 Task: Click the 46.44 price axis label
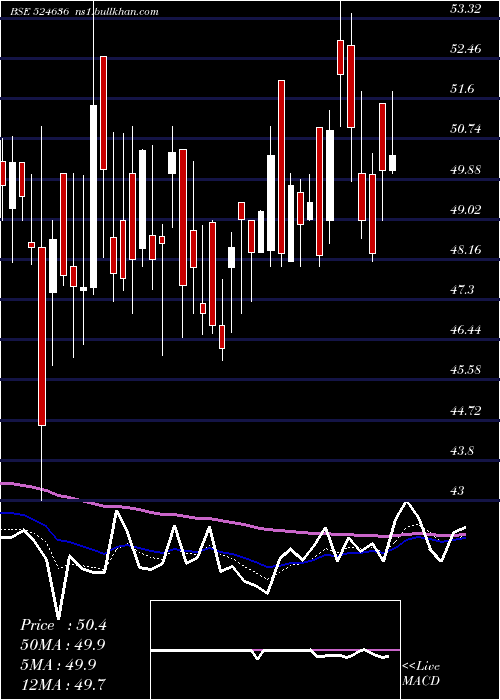[466, 330]
